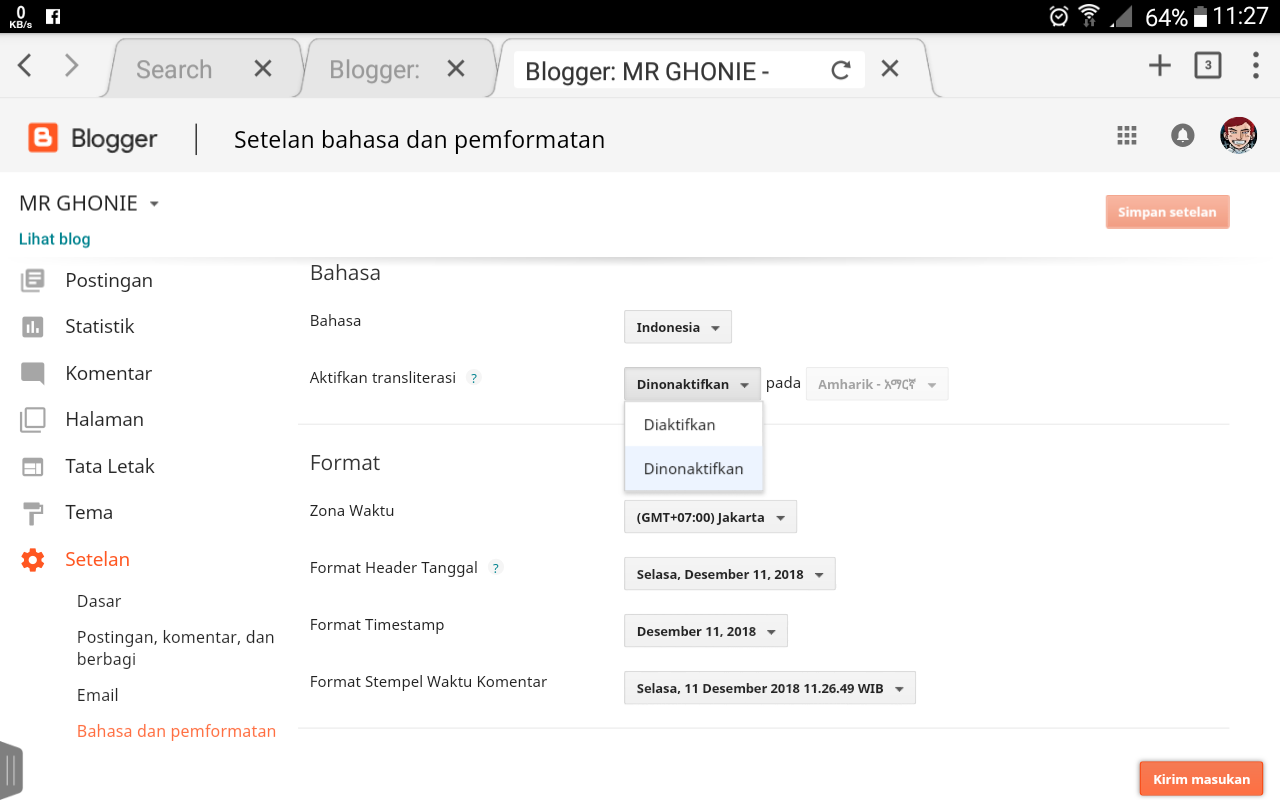
Task: Open a new browser tab with plus
Action: coord(1159,66)
